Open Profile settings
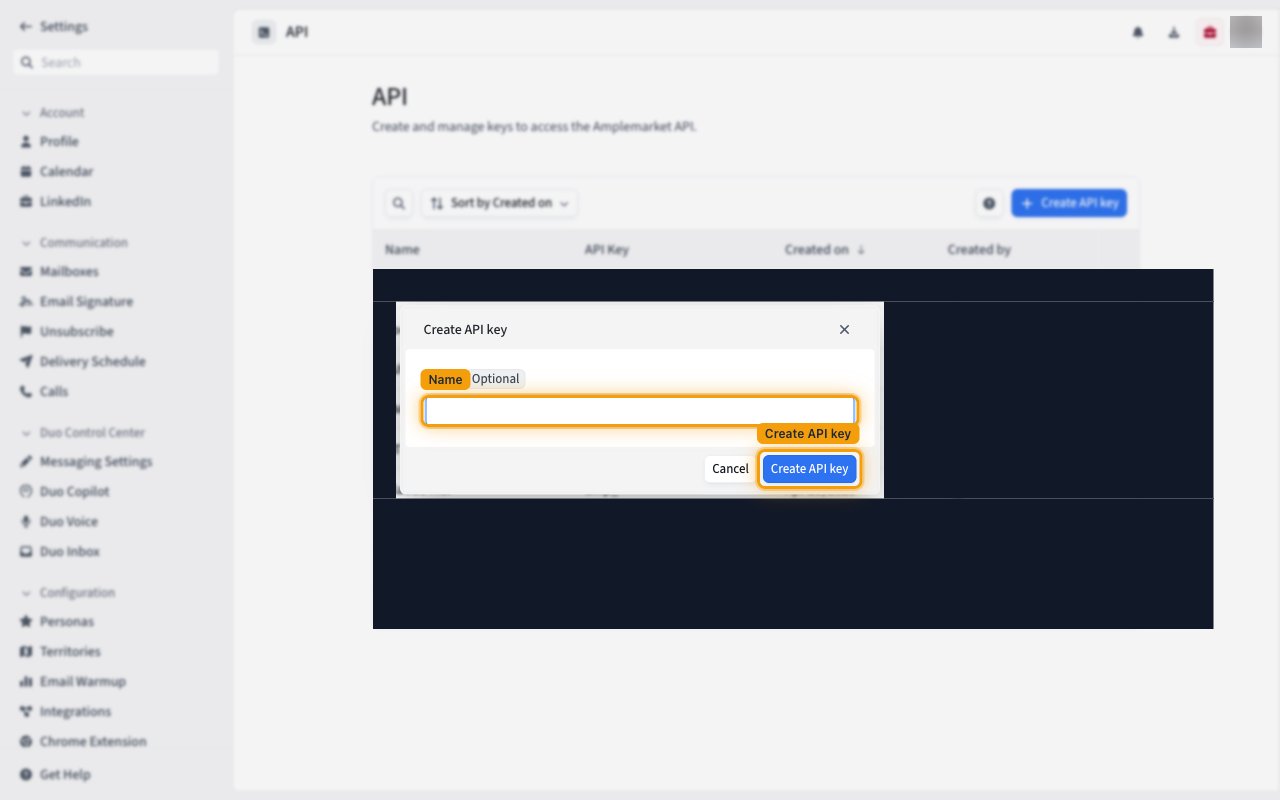 click(x=59, y=142)
